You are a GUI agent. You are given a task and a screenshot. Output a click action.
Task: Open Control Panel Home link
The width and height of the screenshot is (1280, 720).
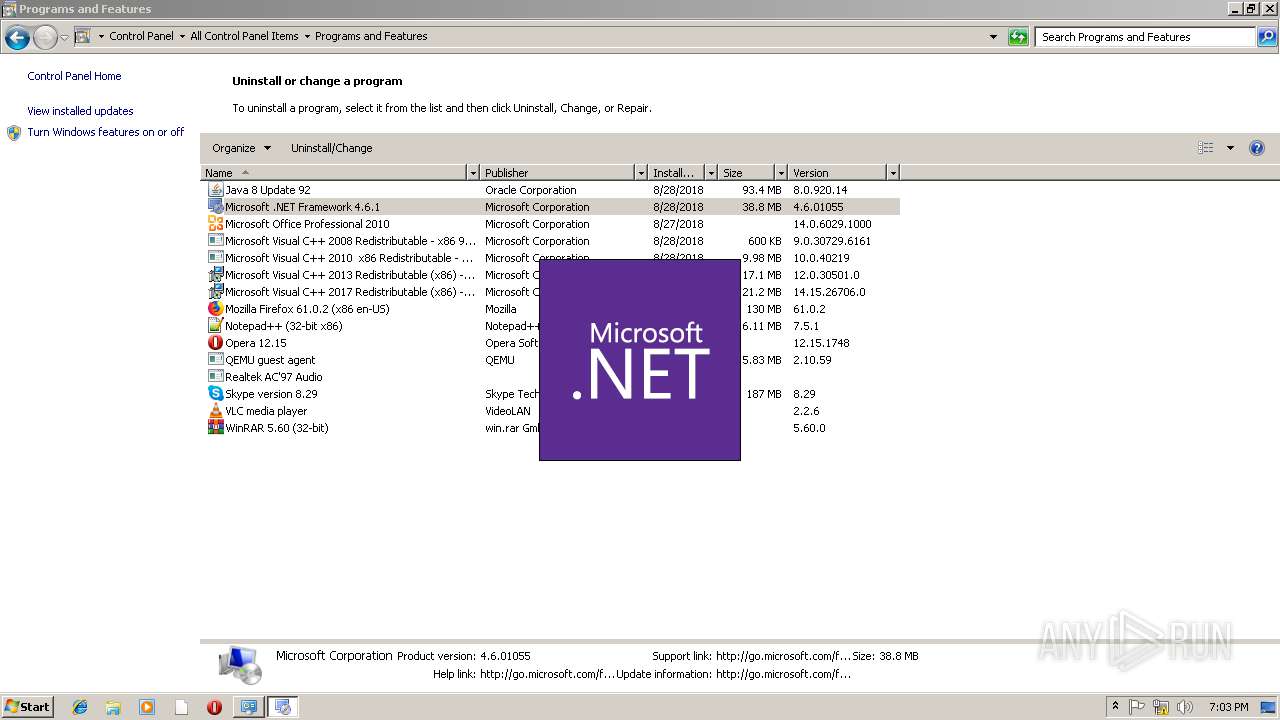point(74,76)
